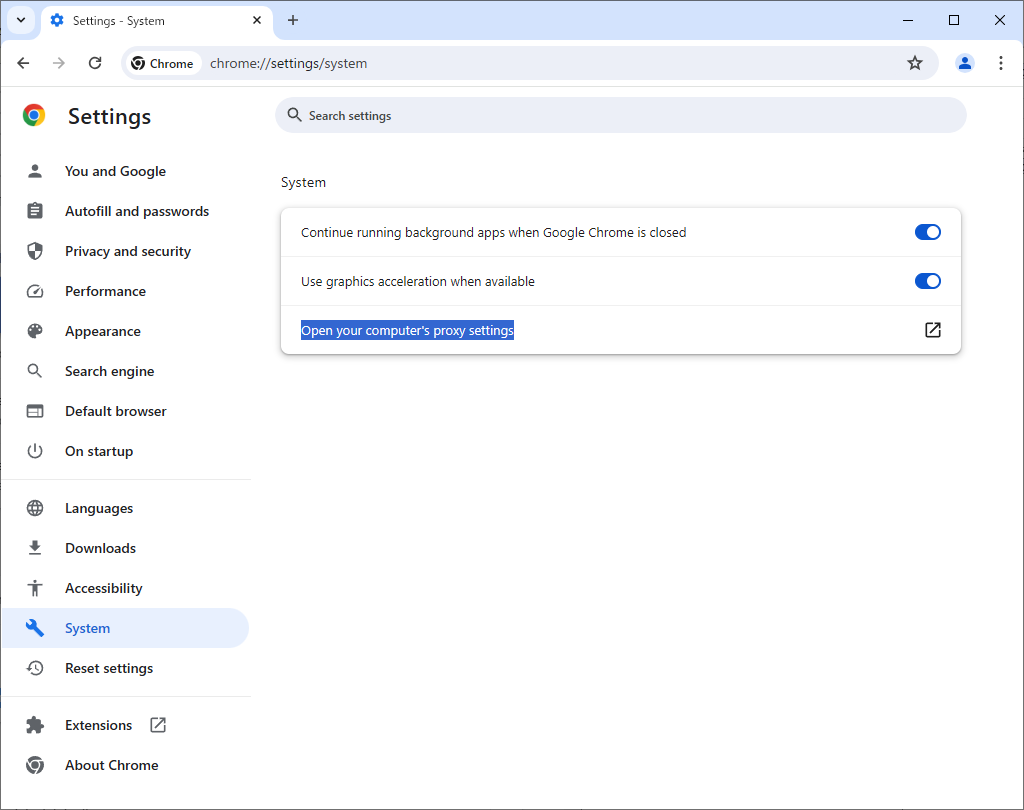Open the tab search chevron dropdown
Screen dimensions: 1024x810
click(20, 20)
